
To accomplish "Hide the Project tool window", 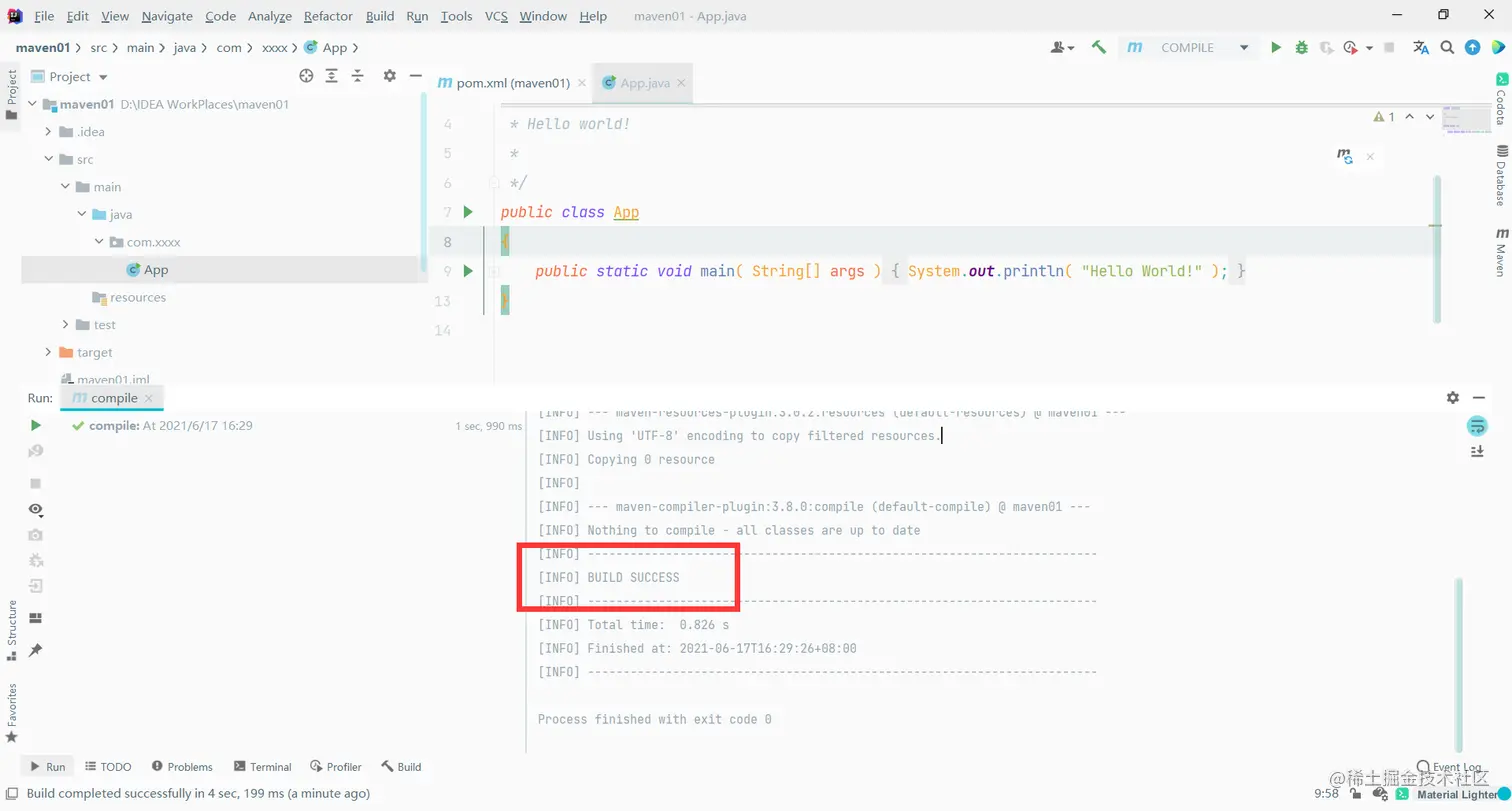I will click(415, 76).
